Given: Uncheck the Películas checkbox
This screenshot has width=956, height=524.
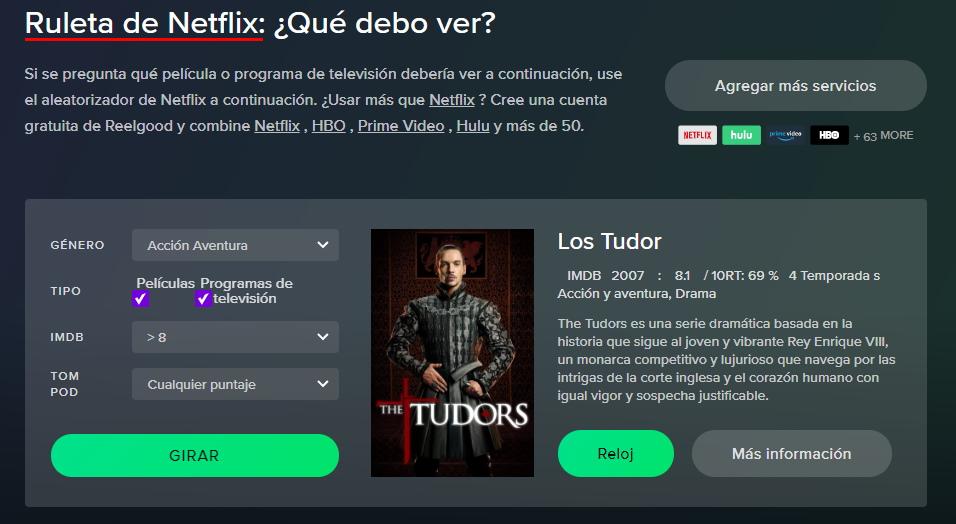Looking at the screenshot, I should tap(140, 298).
